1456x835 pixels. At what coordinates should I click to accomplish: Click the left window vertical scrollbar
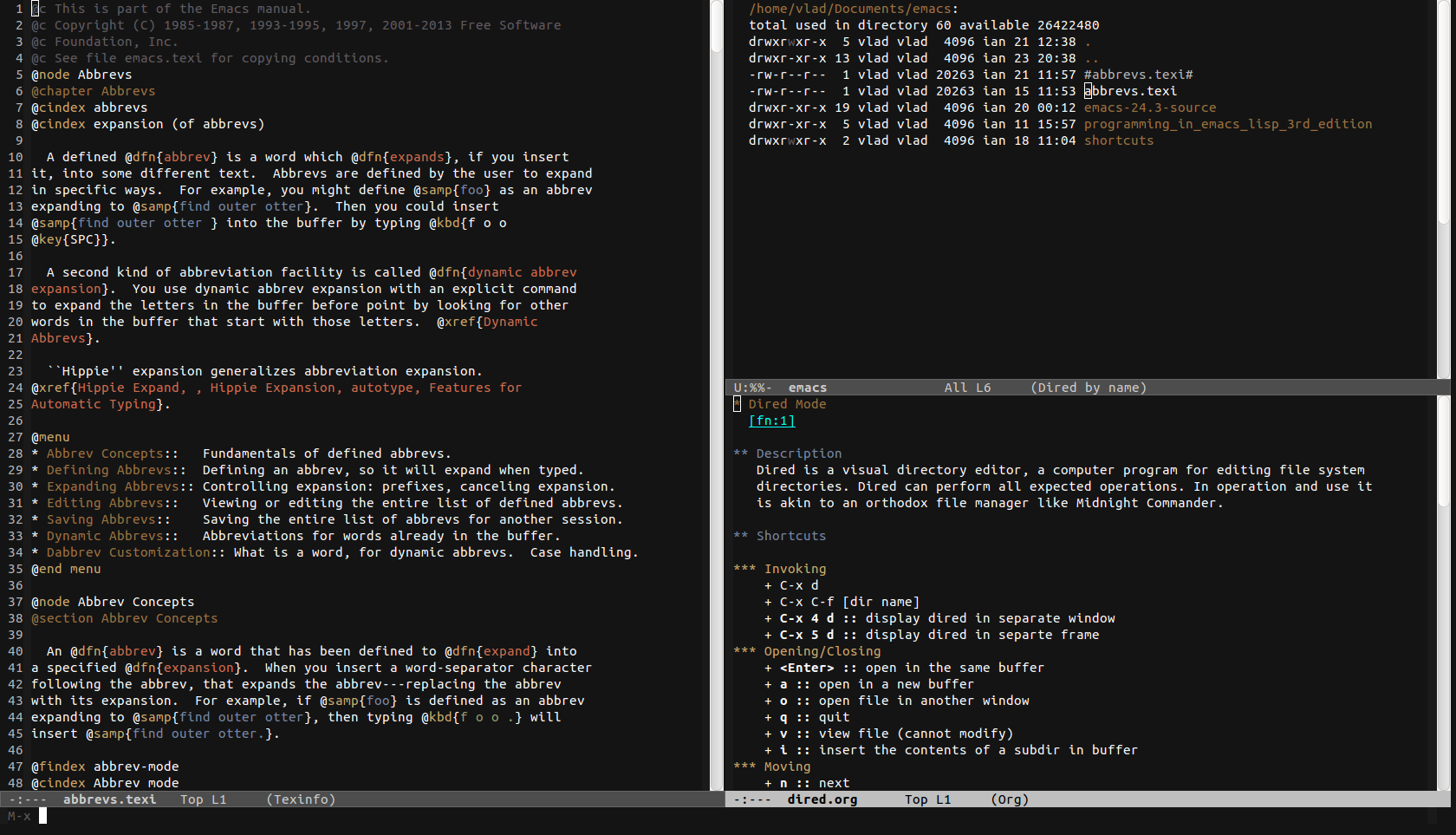pos(717,395)
